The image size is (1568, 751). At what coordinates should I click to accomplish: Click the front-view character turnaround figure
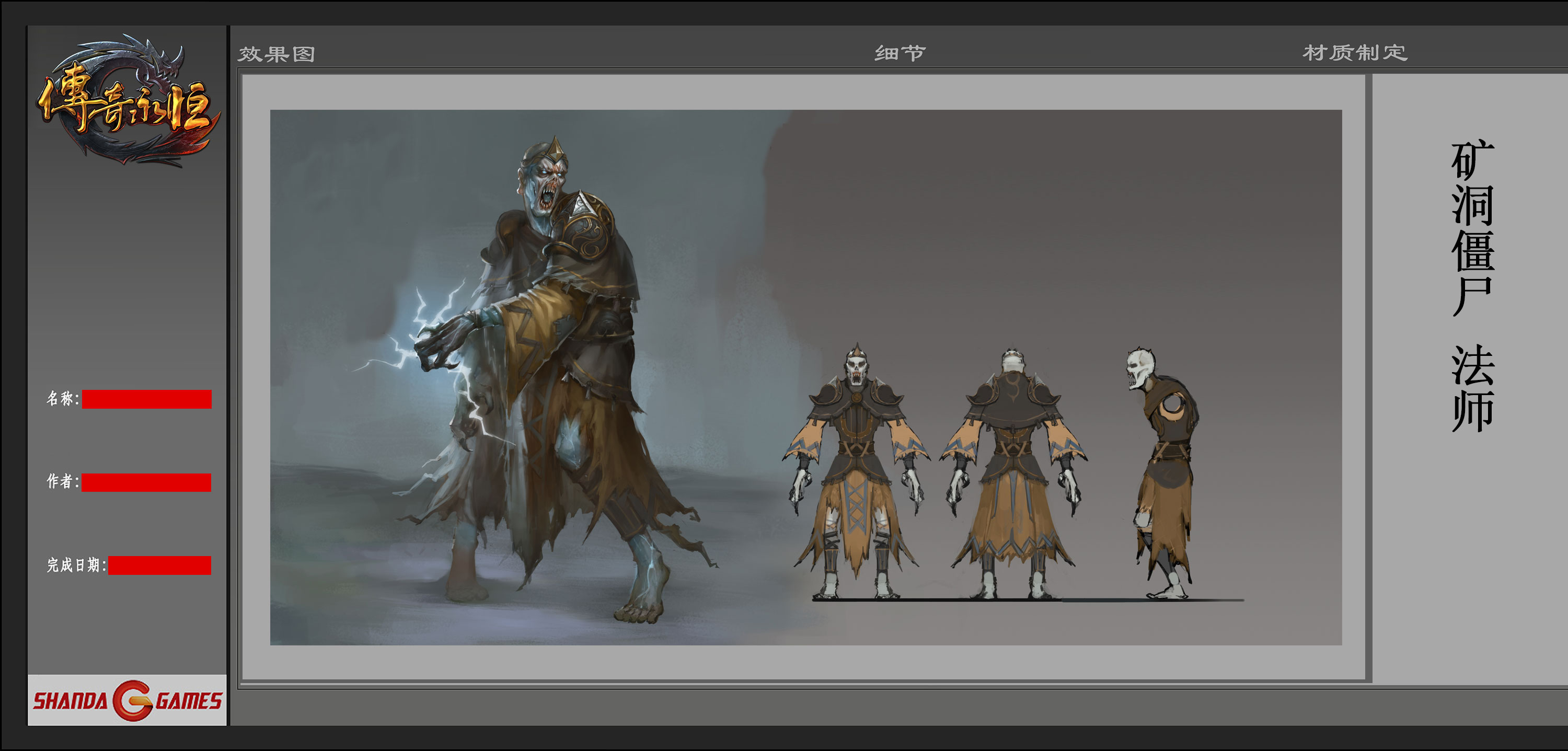856,471
